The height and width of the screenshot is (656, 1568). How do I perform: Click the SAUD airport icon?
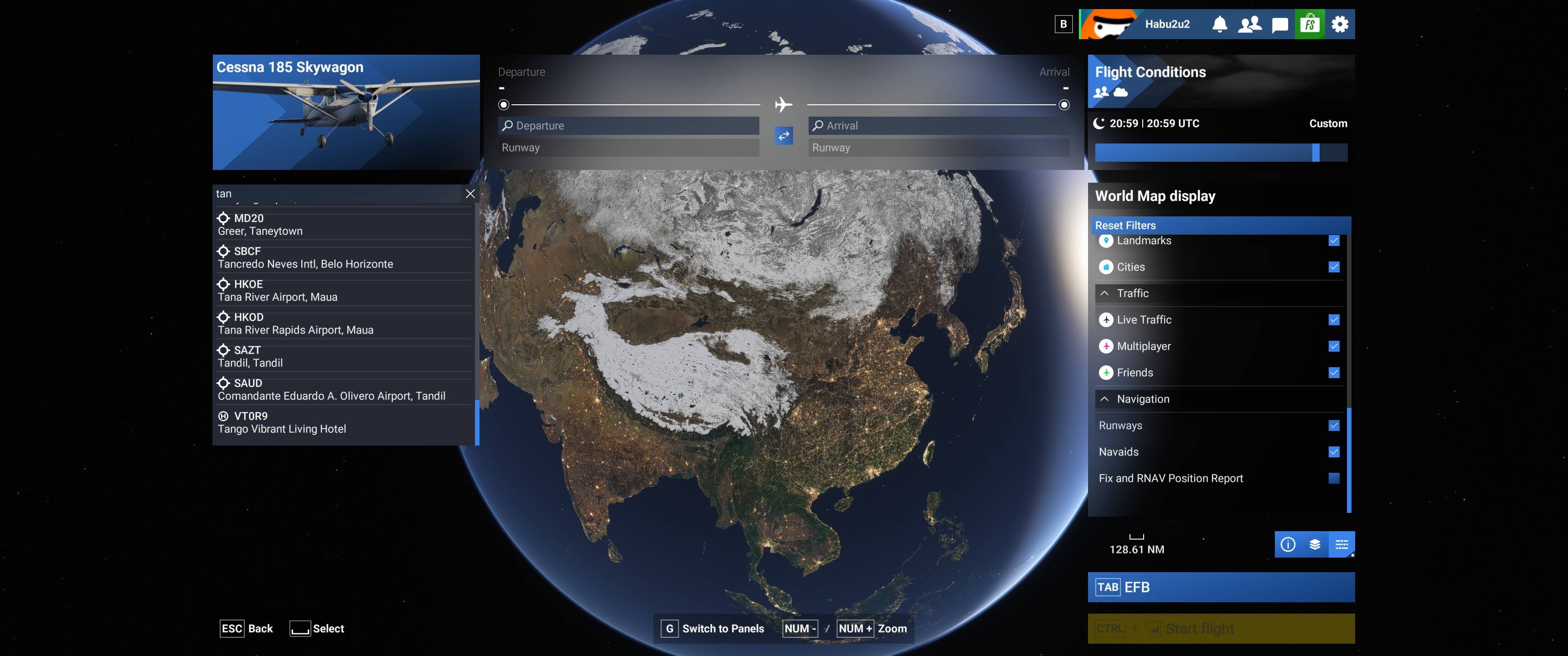(x=223, y=383)
